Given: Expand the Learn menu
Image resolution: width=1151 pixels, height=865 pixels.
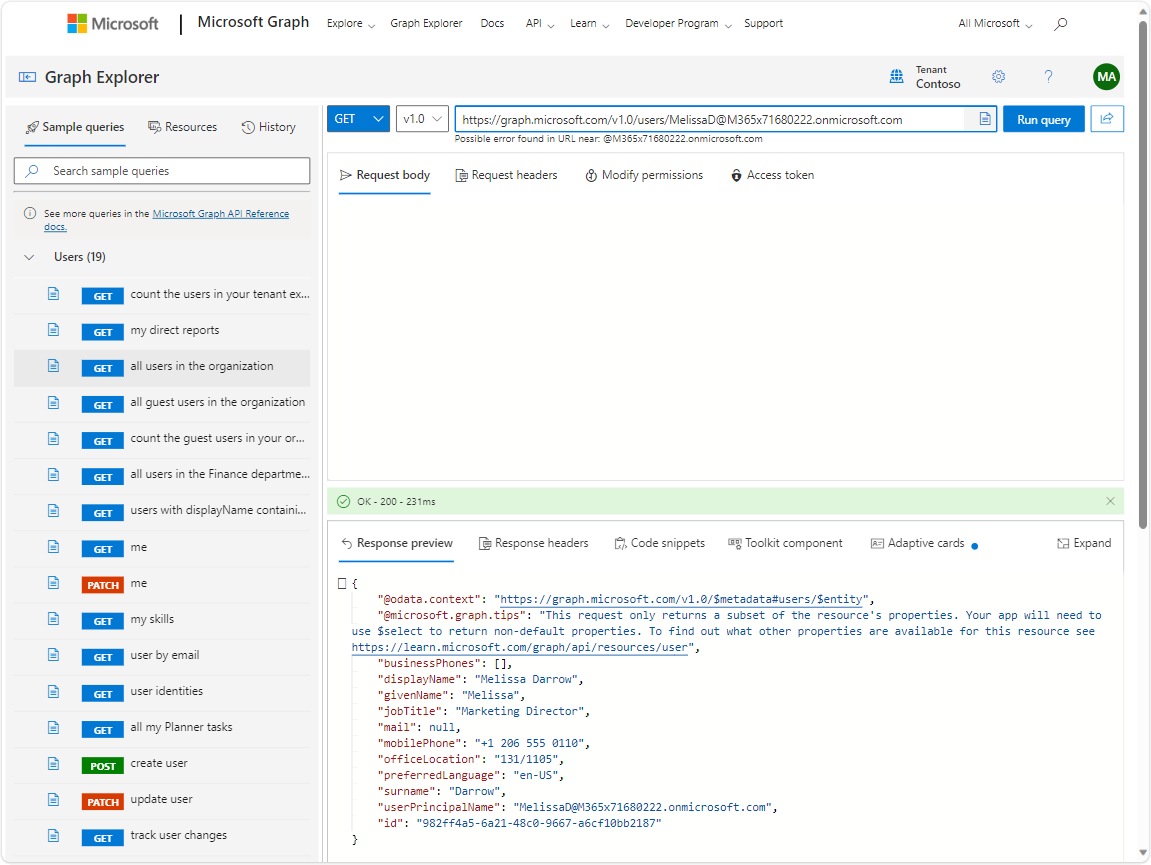Looking at the screenshot, I should (589, 23).
